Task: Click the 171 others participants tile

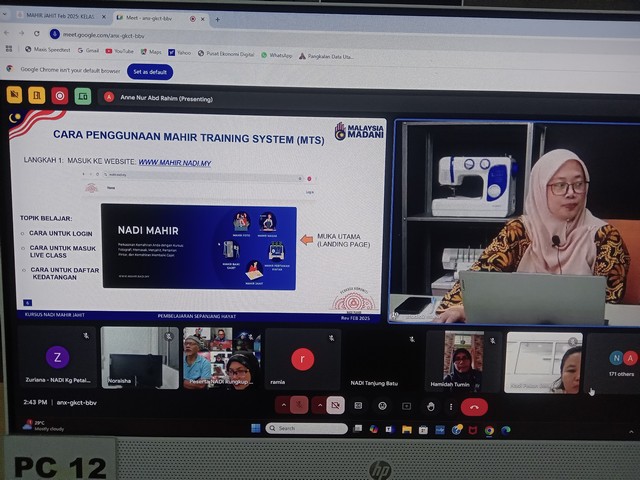Action: pyautogui.click(x=624, y=362)
